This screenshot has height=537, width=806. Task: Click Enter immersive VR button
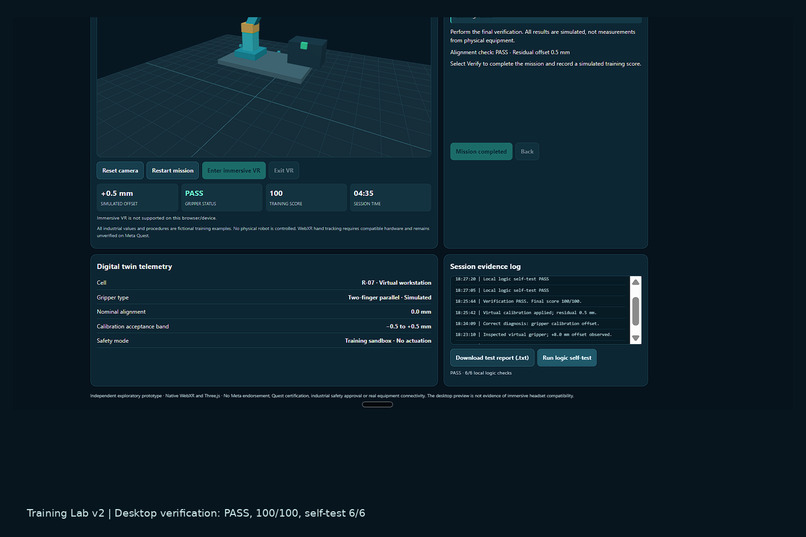pyautogui.click(x=234, y=171)
